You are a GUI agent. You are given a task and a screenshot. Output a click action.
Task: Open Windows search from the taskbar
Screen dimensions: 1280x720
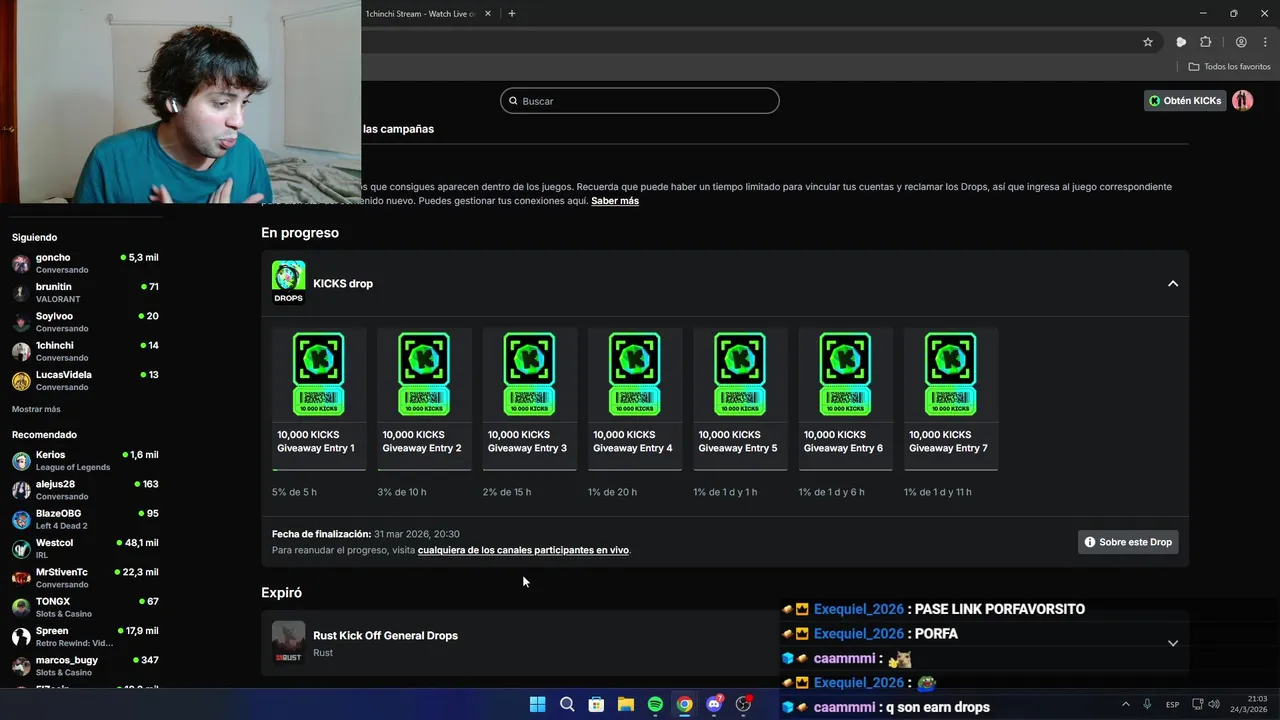coord(567,704)
